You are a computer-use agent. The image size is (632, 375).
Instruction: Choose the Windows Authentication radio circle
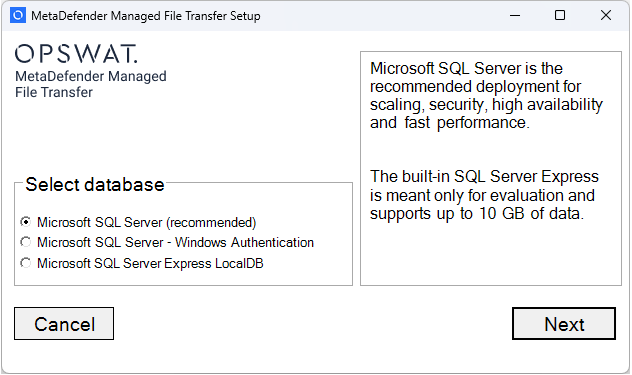click(x=25, y=242)
